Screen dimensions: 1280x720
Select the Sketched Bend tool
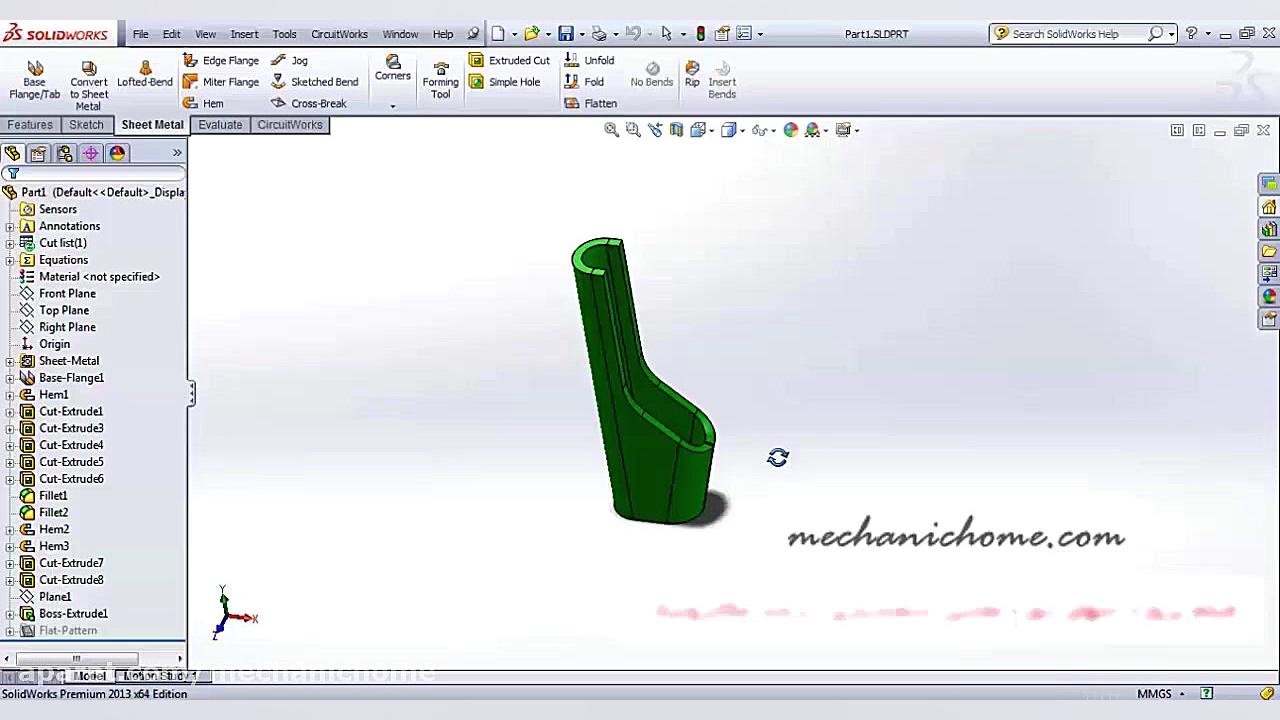(314, 82)
